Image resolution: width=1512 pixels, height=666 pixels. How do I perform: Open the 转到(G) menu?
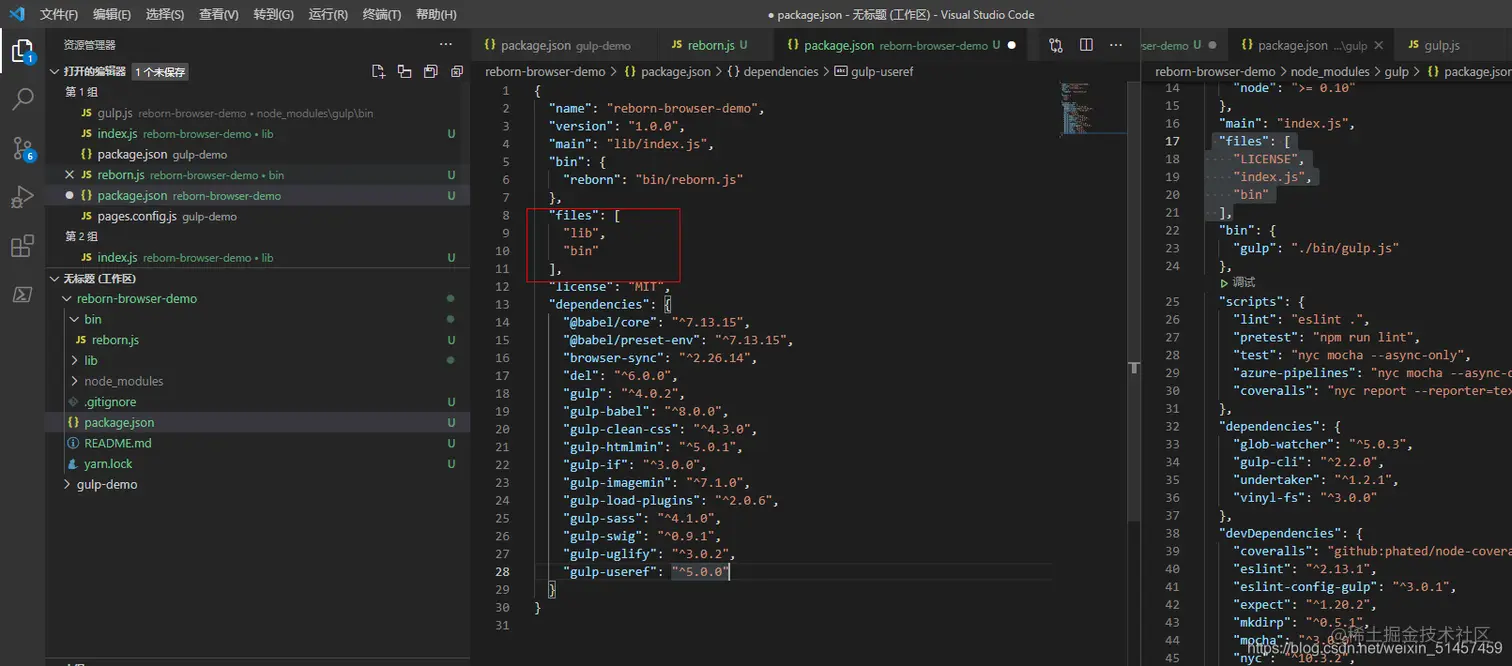(x=274, y=14)
